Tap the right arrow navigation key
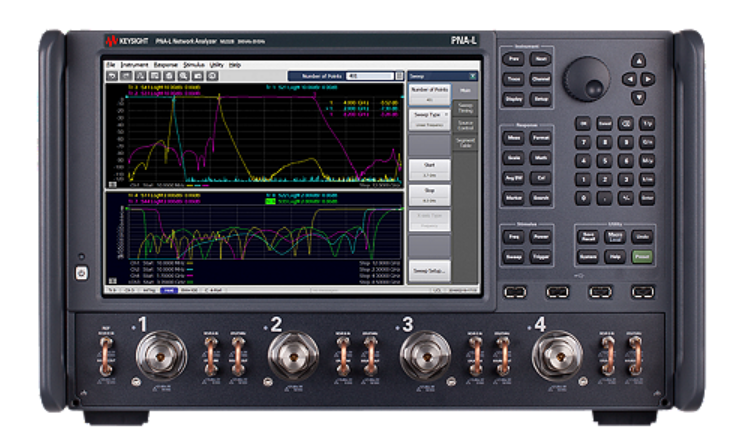The image size is (729, 438). [x=648, y=79]
